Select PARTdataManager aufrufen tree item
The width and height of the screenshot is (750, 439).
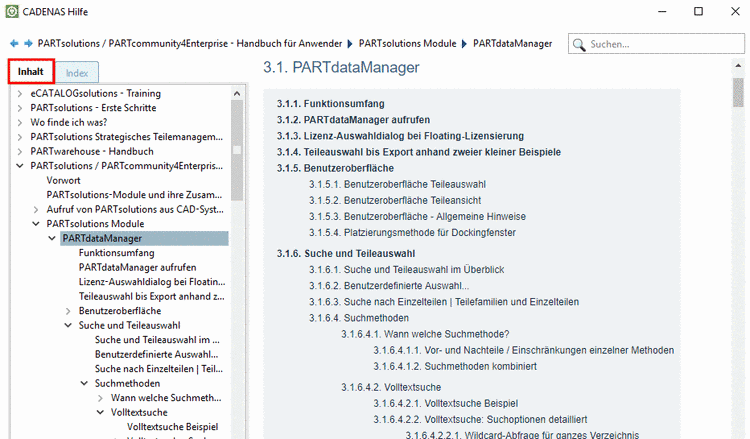pyautogui.click(x=137, y=267)
